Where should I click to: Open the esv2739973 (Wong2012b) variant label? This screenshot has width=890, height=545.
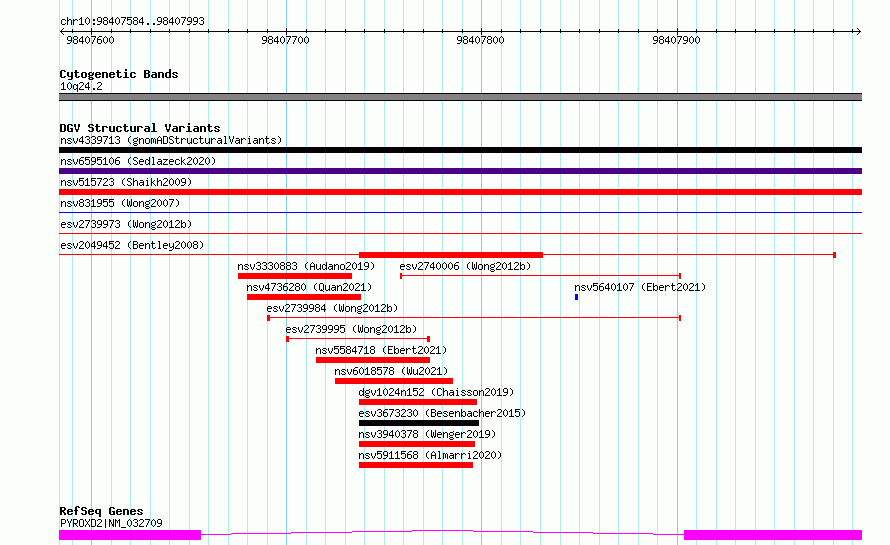(126, 224)
